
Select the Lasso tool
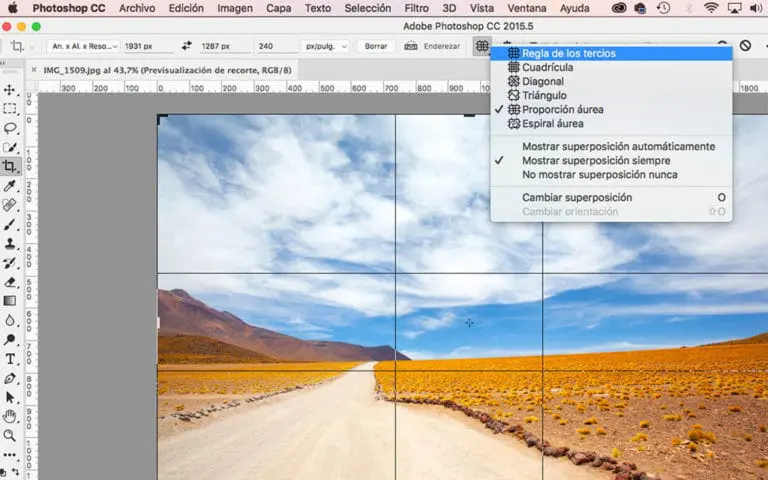[x=9, y=128]
